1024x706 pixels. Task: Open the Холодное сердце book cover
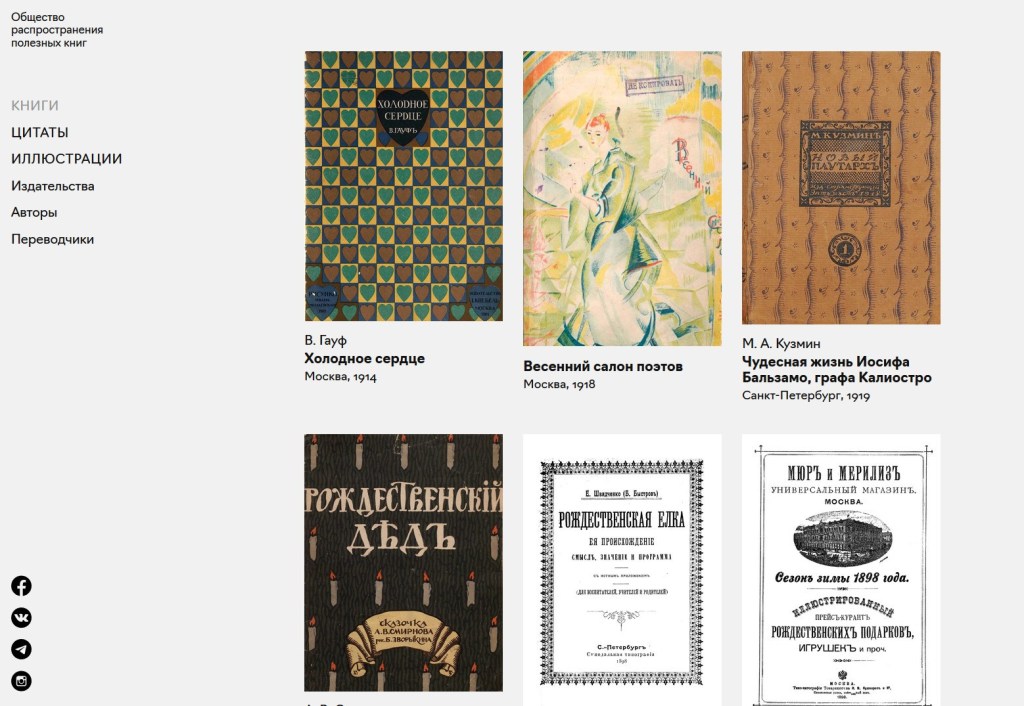pyautogui.click(x=404, y=186)
